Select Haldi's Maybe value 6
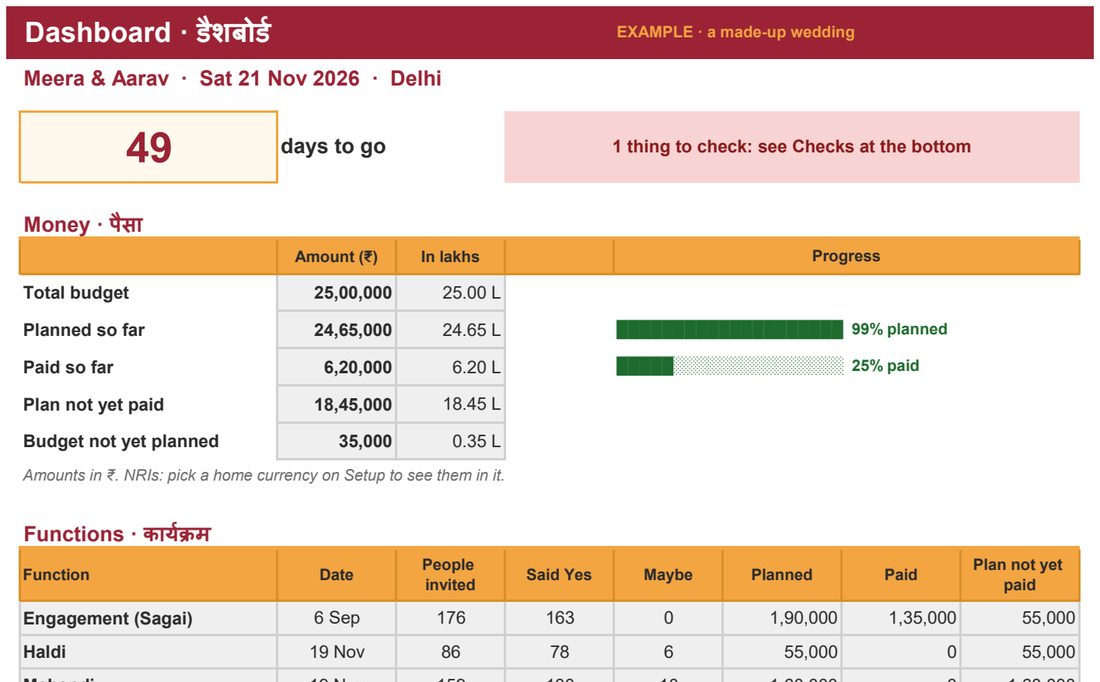 coord(668,652)
